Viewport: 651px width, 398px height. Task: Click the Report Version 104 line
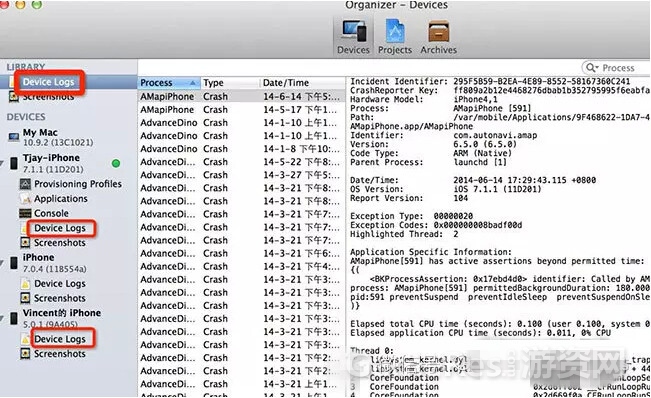[409, 198]
